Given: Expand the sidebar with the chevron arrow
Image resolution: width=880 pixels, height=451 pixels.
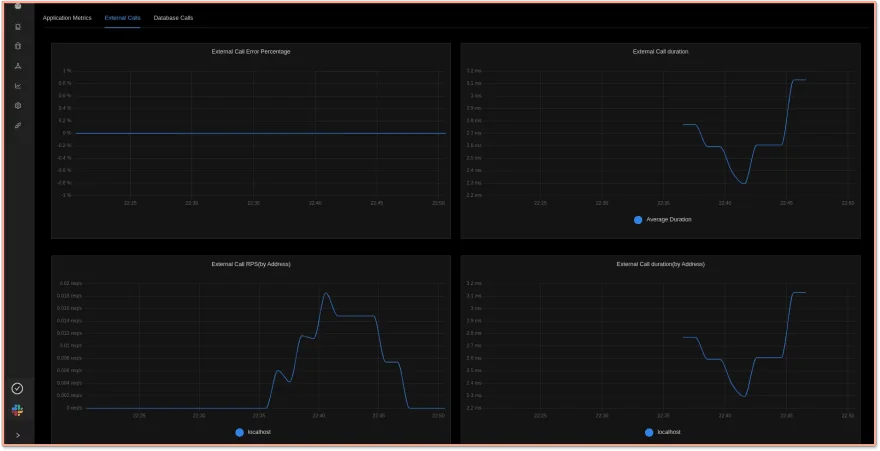Looking at the screenshot, I should [x=18, y=435].
